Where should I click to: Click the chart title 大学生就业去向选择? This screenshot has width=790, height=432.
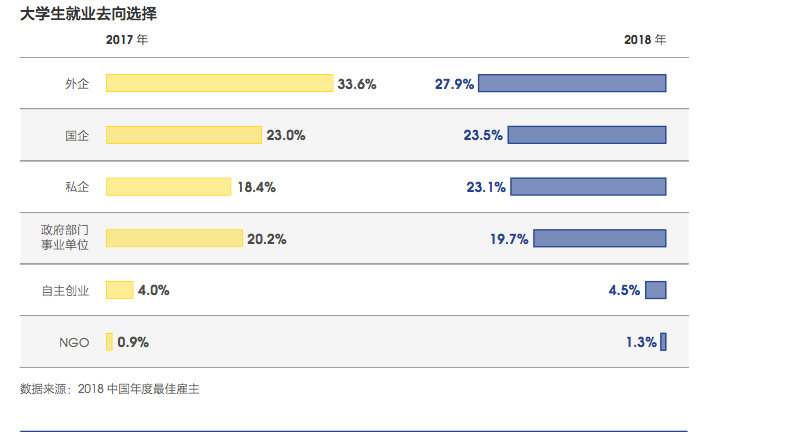[x=88, y=15]
